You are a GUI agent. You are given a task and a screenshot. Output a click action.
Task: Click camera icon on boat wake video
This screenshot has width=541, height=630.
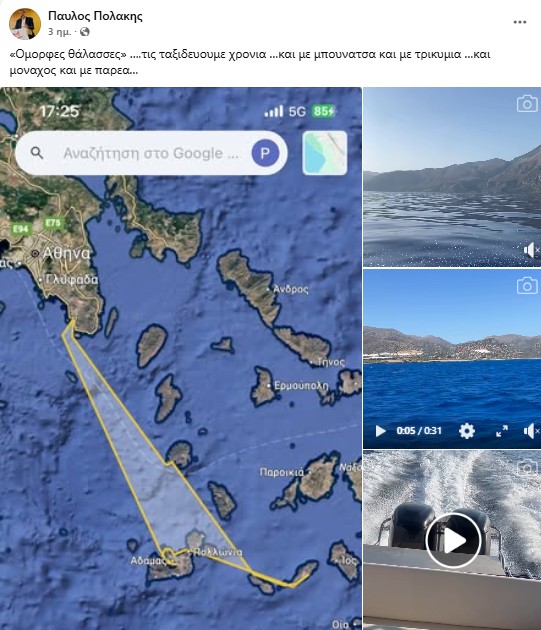click(x=527, y=467)
